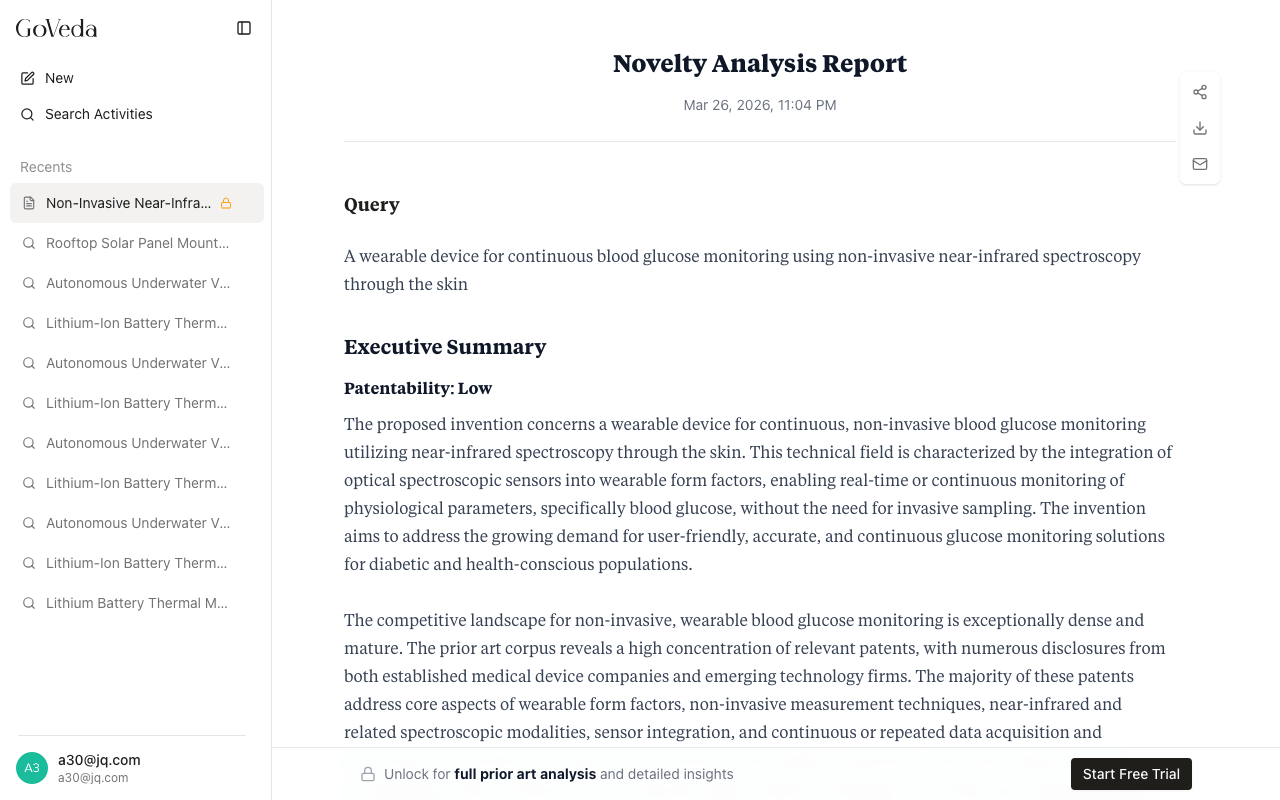1280x800 pixels.
Task: Click lock icon in the unlock banner
Action: coord(368,774)
